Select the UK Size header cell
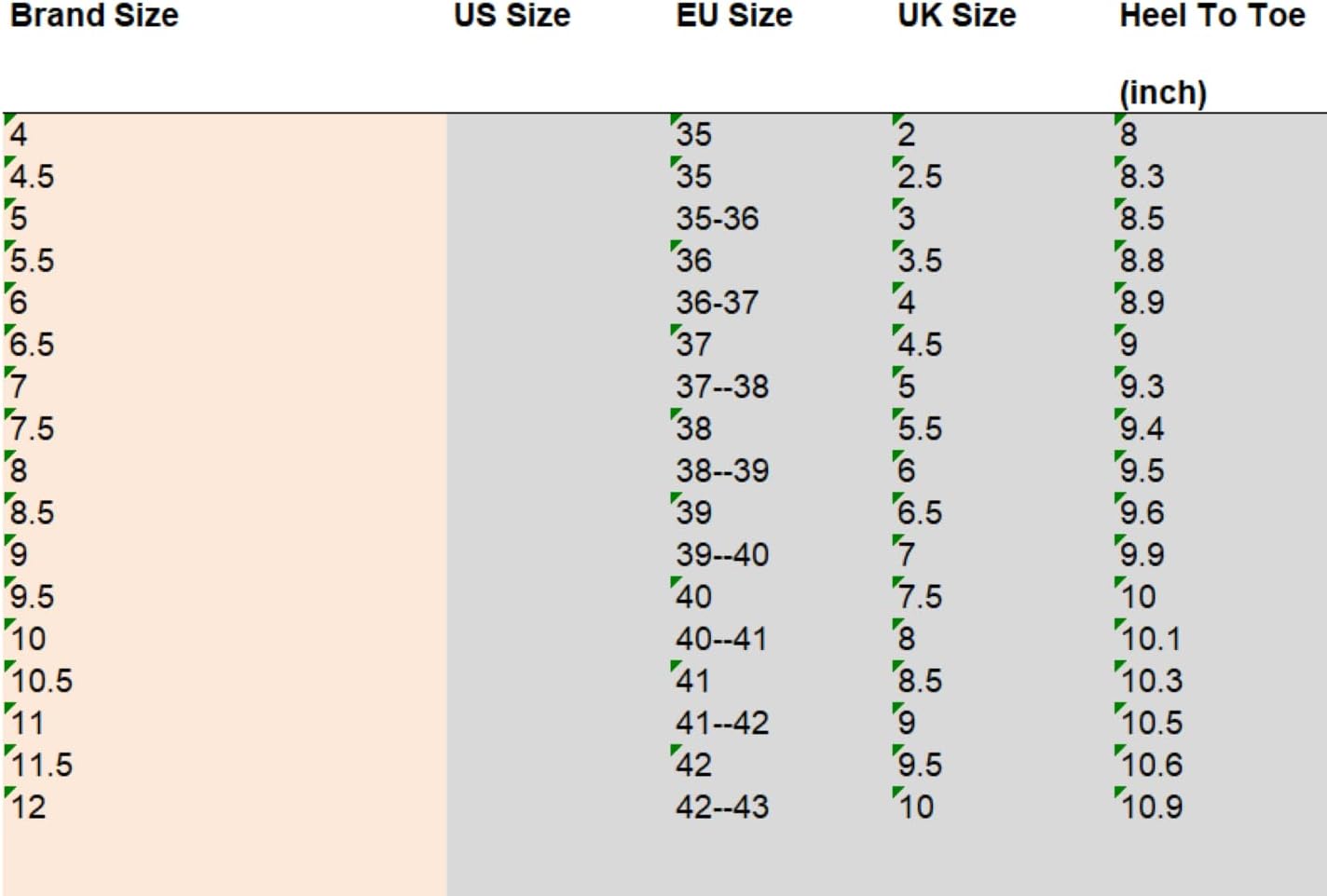 click(956, 16)
